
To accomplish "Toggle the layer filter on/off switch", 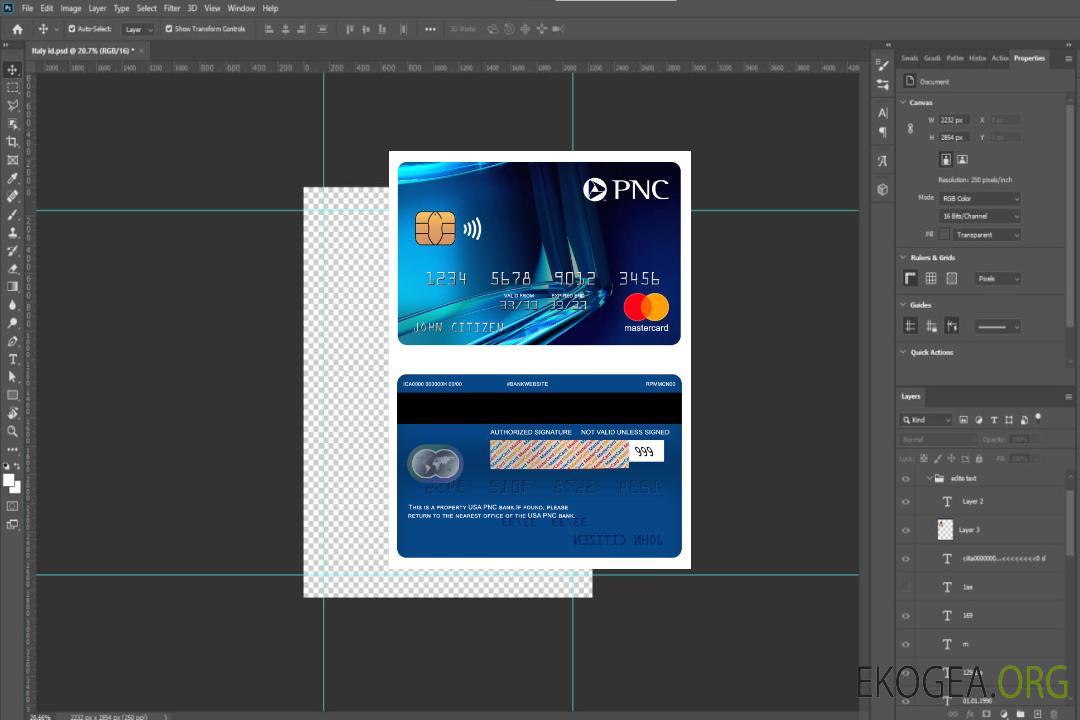I will point(1038,418).
